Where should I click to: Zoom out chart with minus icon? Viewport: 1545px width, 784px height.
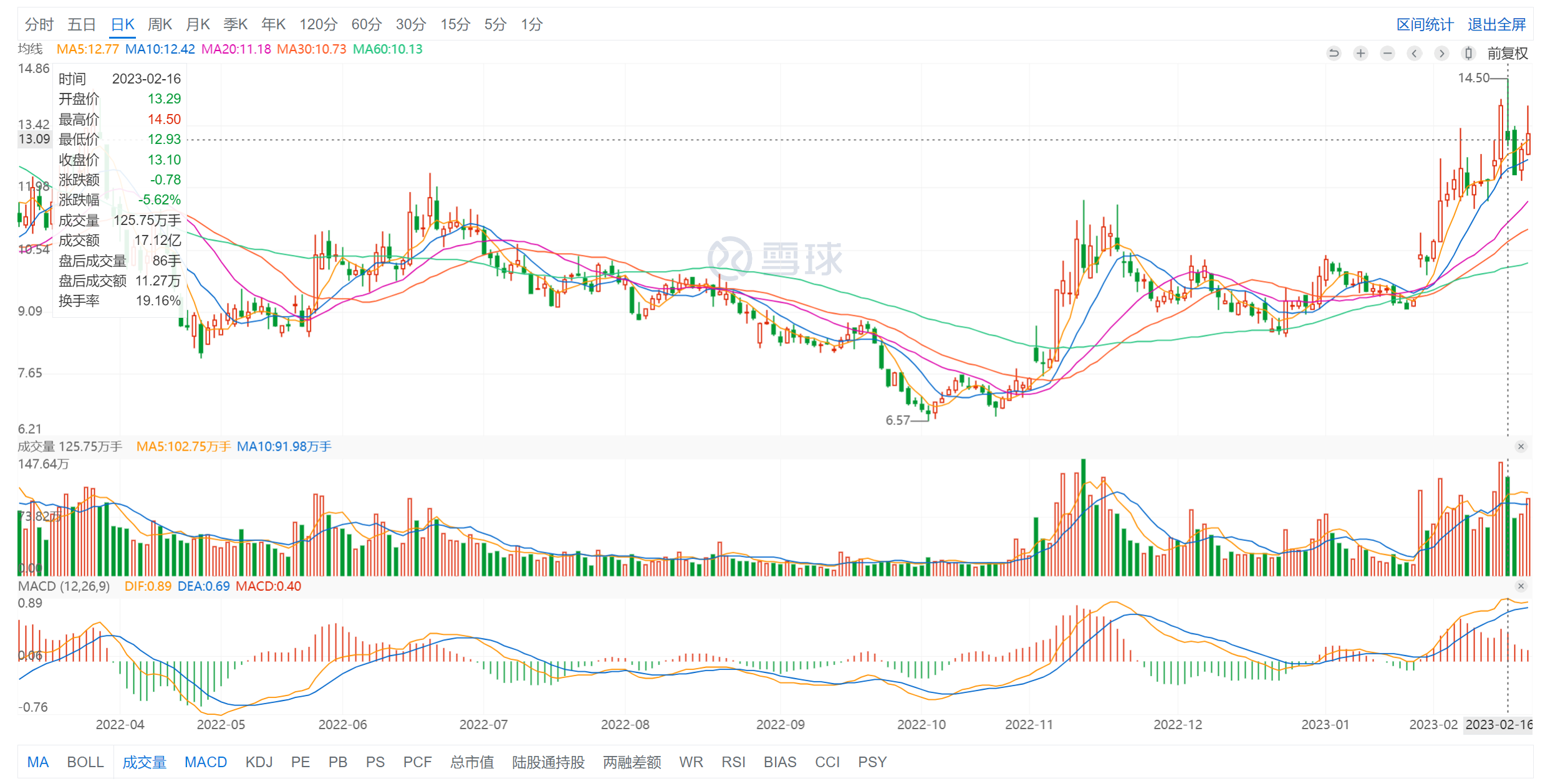pos(1387,53)
